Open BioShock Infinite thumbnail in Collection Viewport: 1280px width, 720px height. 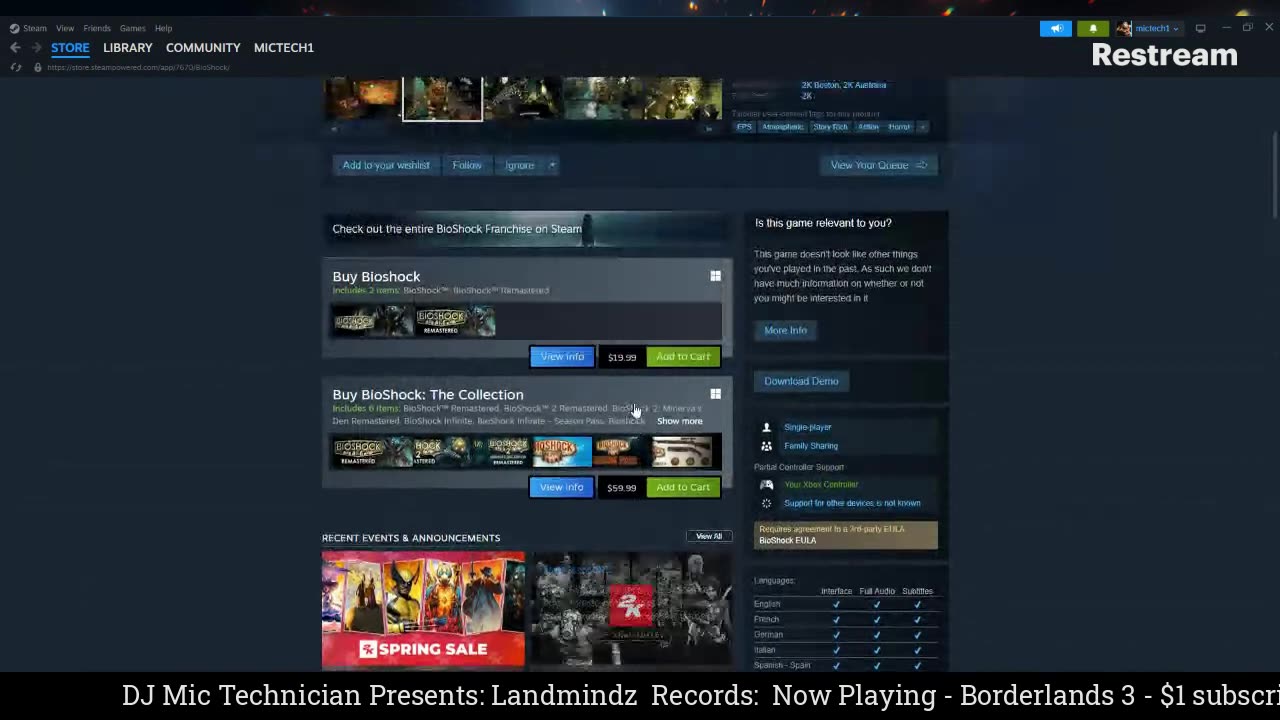[562, 452]
